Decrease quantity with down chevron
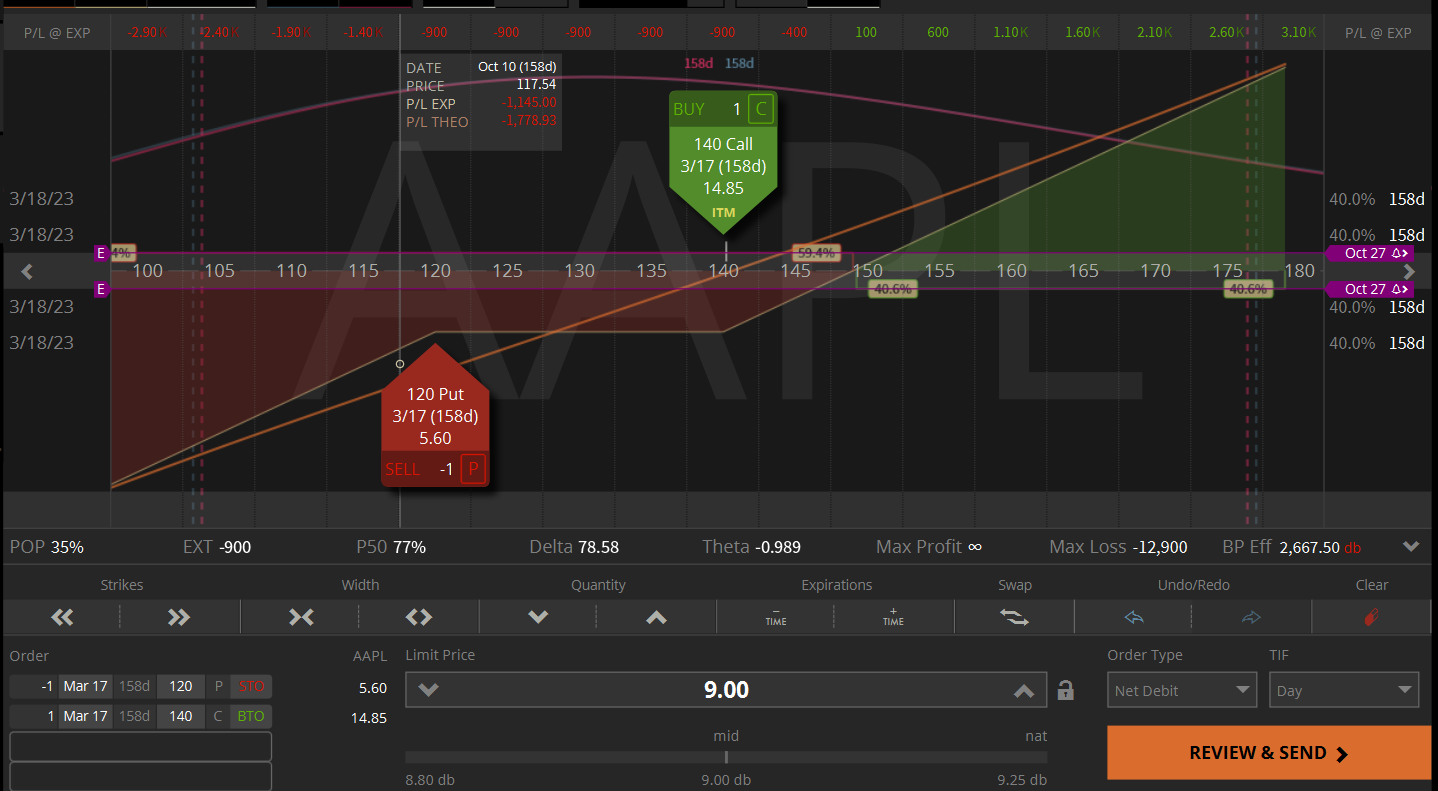Screen dimensions: 1438x791 click(538, 617)
